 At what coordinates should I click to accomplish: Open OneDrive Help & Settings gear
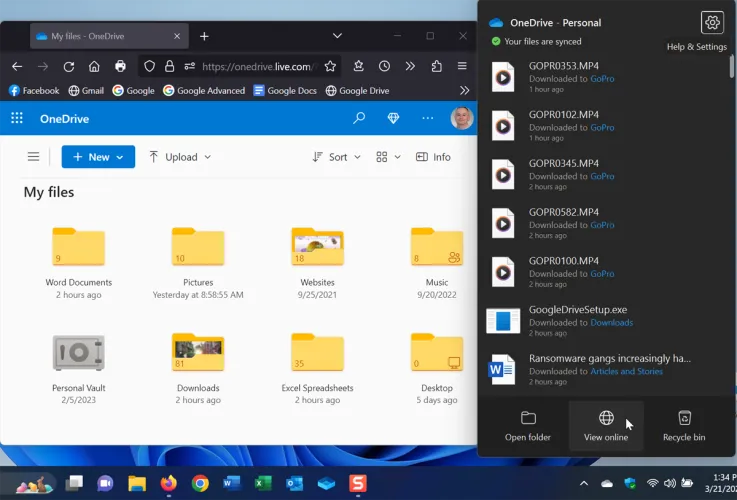711,22
